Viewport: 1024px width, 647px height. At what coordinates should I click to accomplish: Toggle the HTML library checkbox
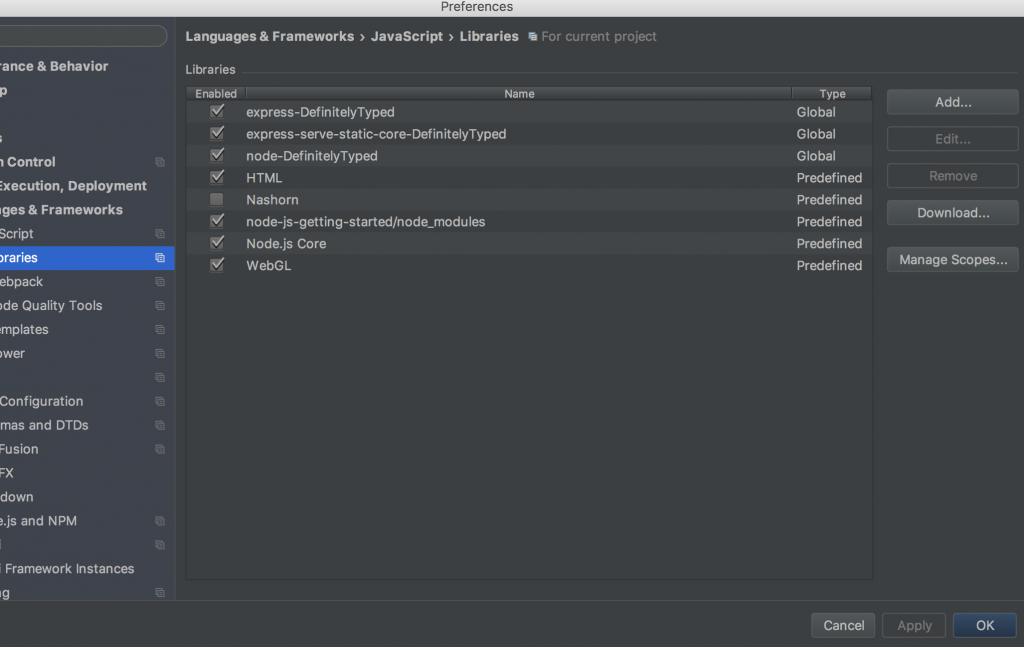pyautogui.click(x=217, y=178)
